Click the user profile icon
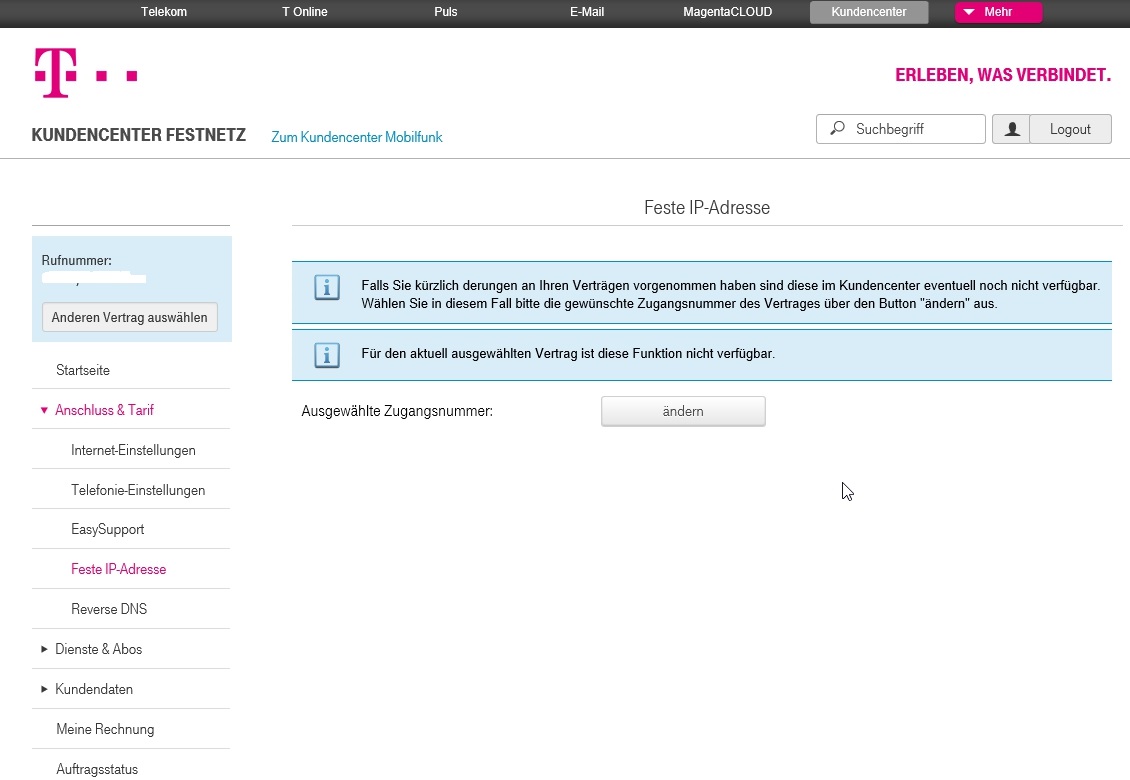 [x=1011, y=129]
